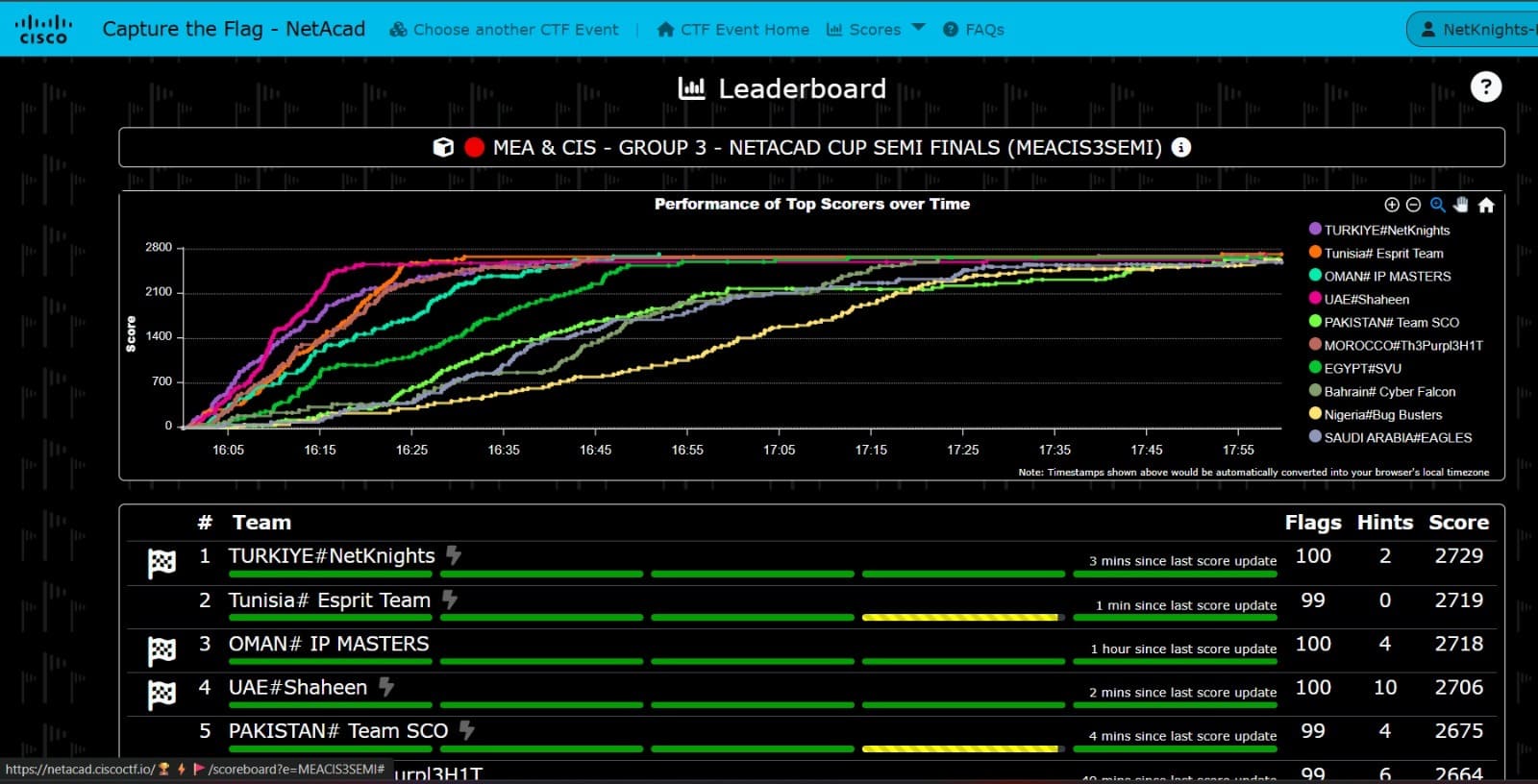Open the MEA & CIS Group 3 event bar
This screenshot has width=1538, height=784.
pos(811,148)
